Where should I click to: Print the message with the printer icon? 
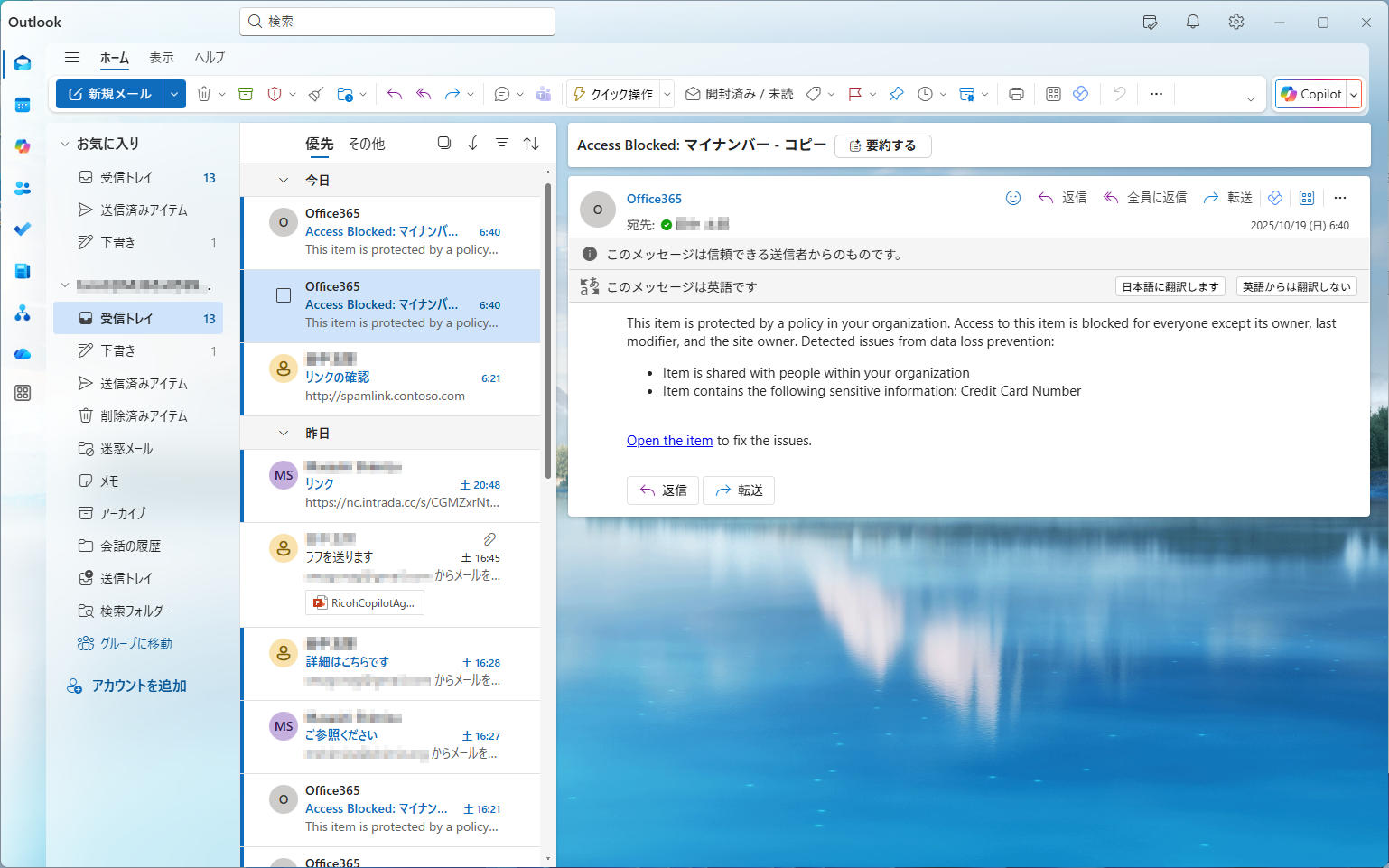[x=1016, y=93]
